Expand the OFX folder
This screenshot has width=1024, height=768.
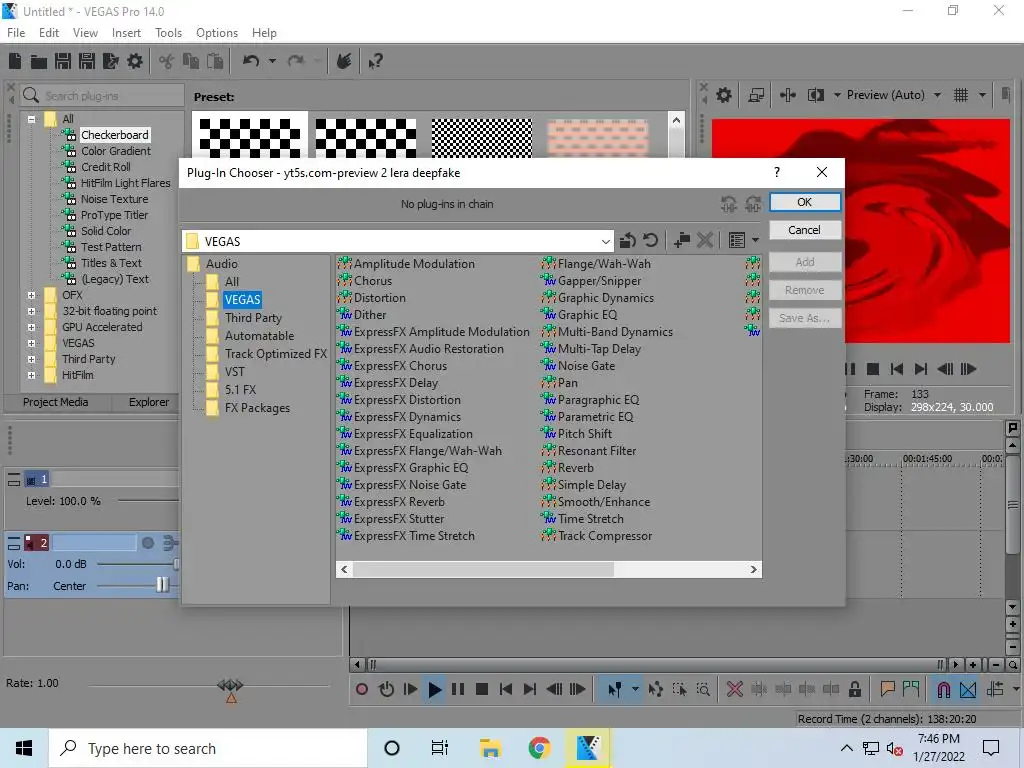tap(31, 295)
